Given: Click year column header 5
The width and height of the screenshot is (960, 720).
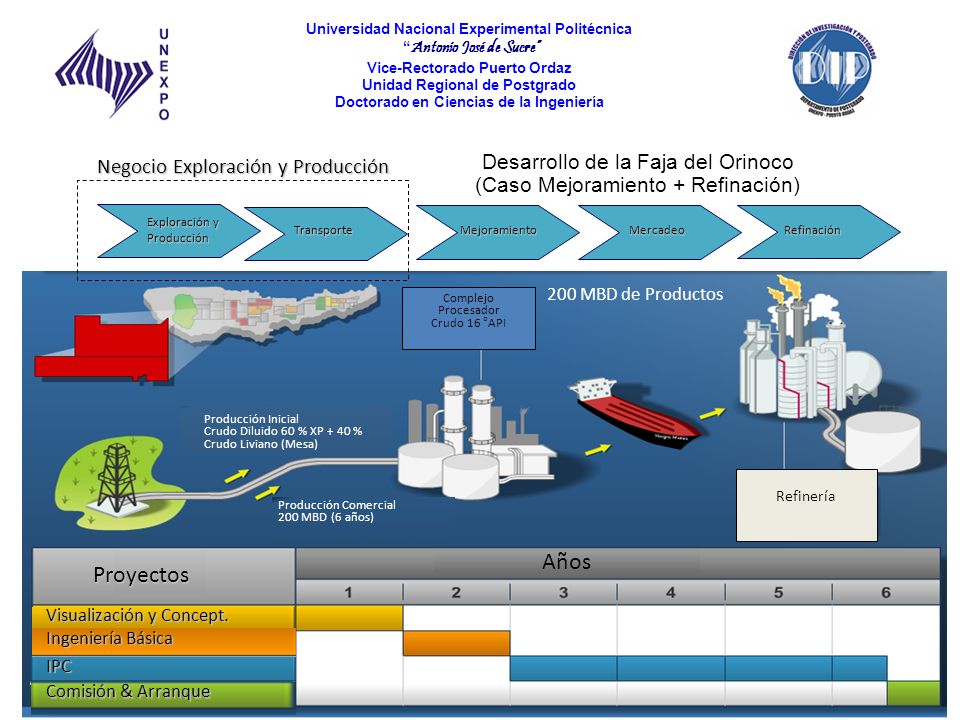Looking at the screenshot, I should [x=778, y=592].
